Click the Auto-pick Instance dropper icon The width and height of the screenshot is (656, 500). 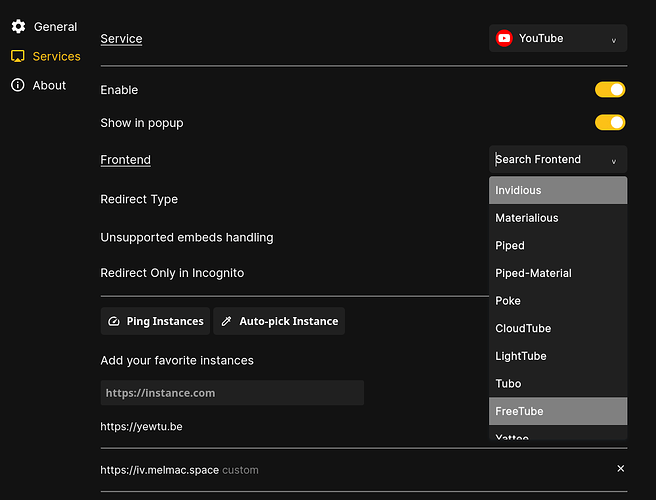pyautogui.click(x=226, y=321)
